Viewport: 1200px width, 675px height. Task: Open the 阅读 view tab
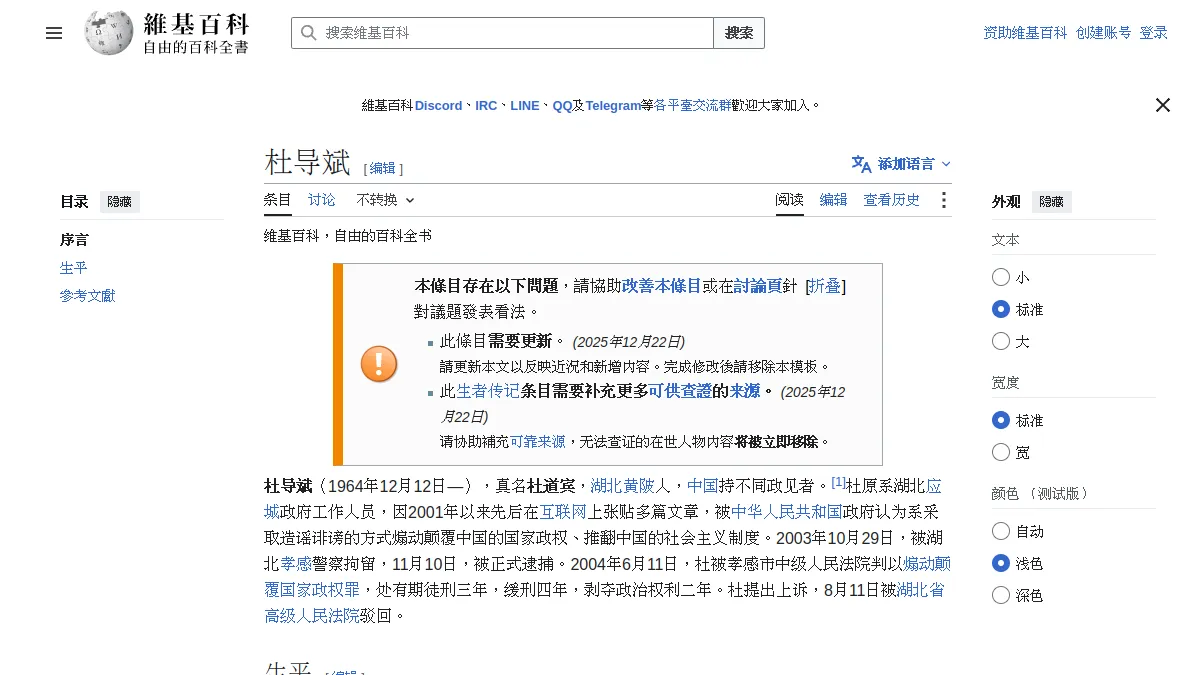789,200
